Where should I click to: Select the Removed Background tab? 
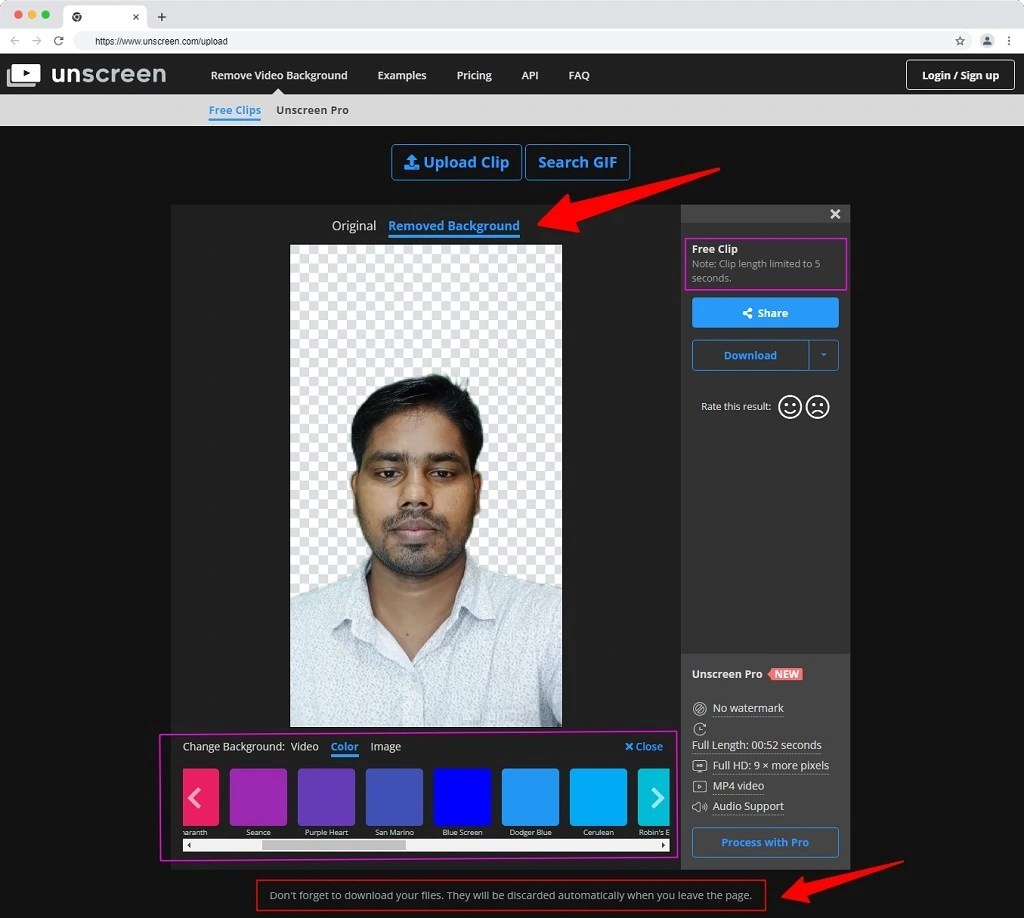(453, 226)
